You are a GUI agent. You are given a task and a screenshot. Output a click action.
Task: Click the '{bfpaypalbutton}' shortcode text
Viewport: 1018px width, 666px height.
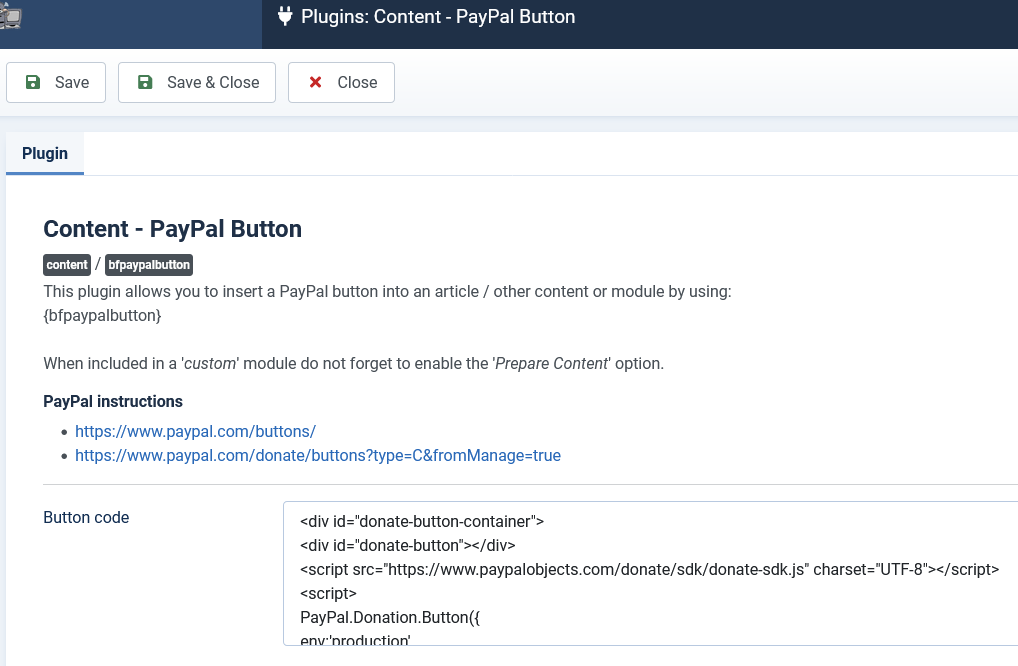103,315
